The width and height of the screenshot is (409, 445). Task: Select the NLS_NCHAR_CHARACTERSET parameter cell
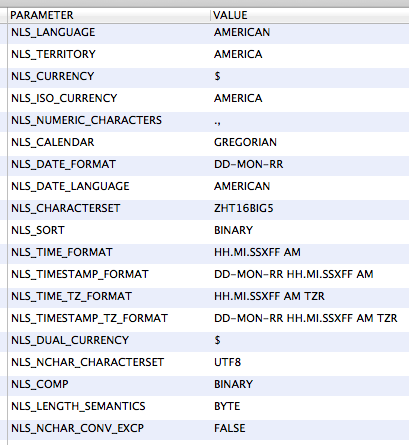109,362
